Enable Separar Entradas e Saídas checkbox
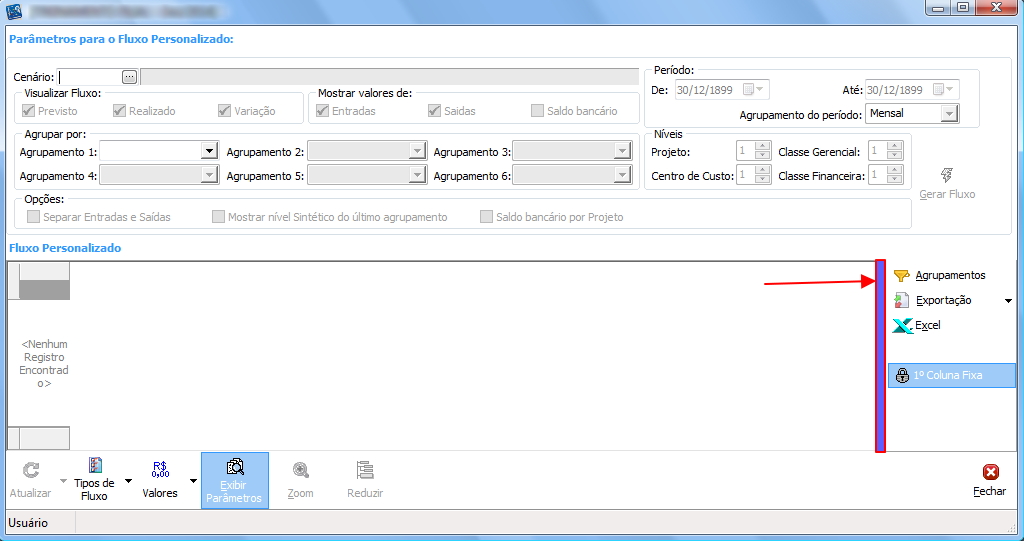This screenshot has height=541, width=1024. [34, 217]
